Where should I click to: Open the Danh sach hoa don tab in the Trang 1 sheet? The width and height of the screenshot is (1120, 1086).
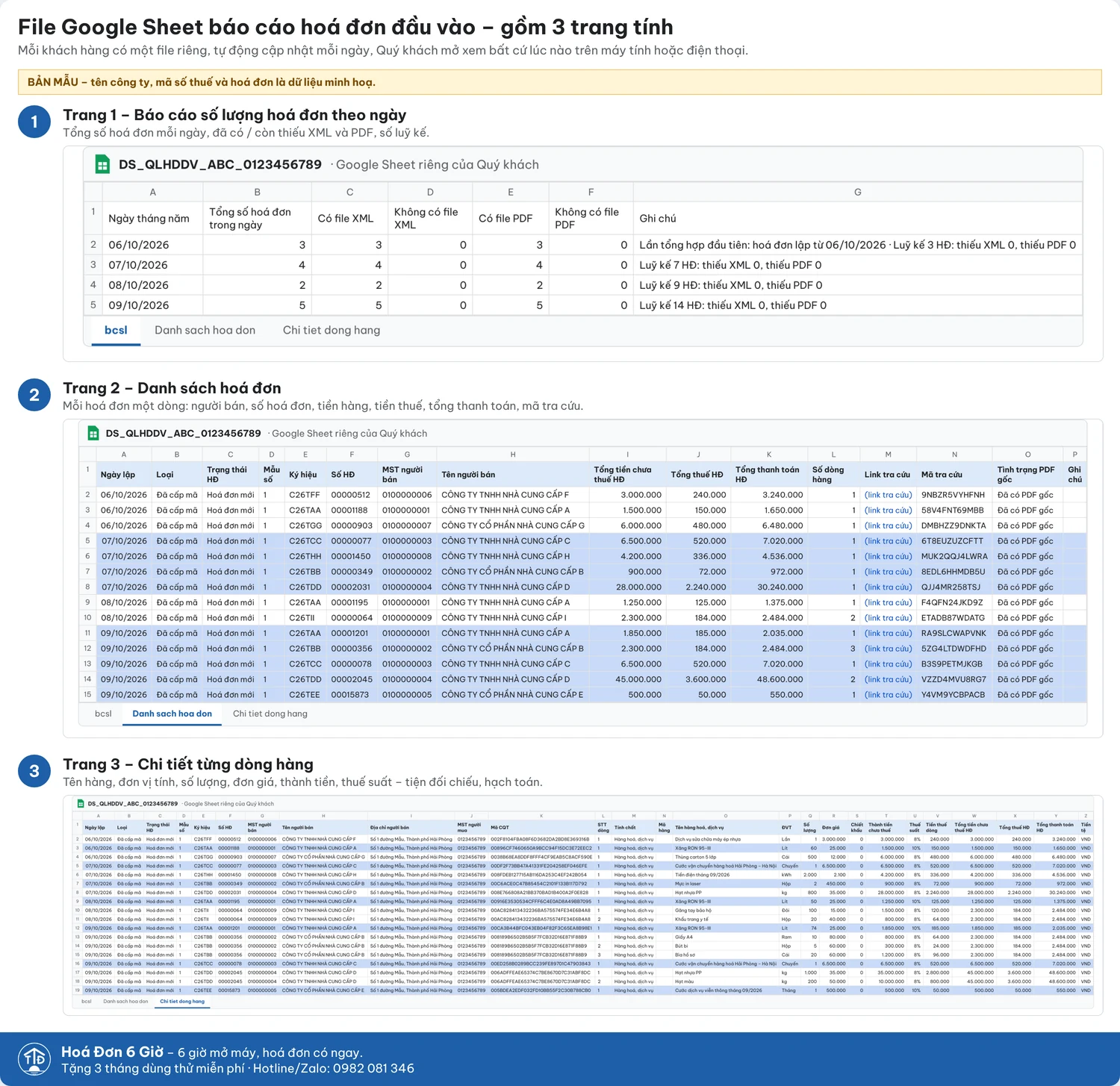pos(205,330)
